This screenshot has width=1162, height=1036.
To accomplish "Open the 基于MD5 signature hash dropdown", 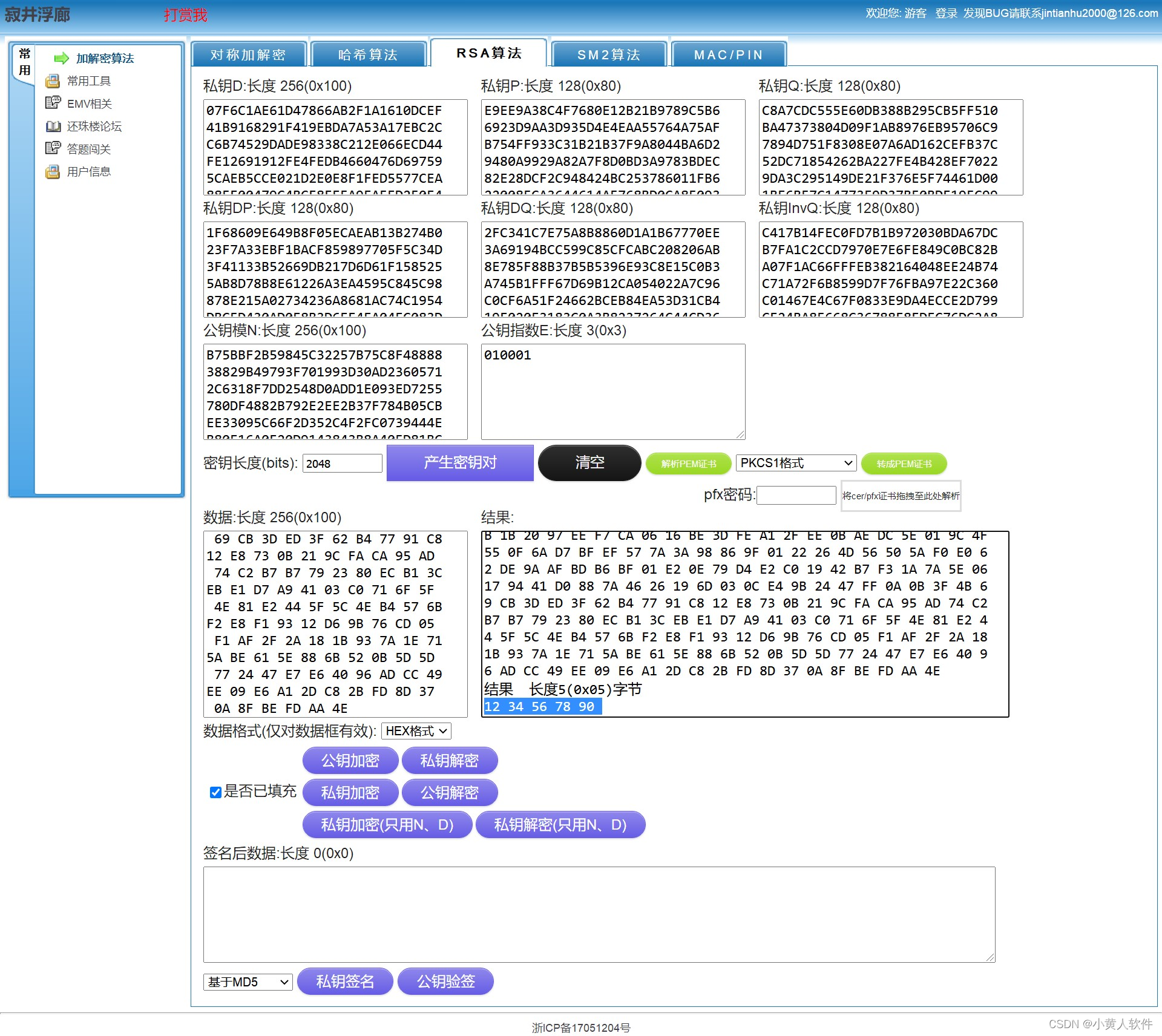I will point(248,982).
